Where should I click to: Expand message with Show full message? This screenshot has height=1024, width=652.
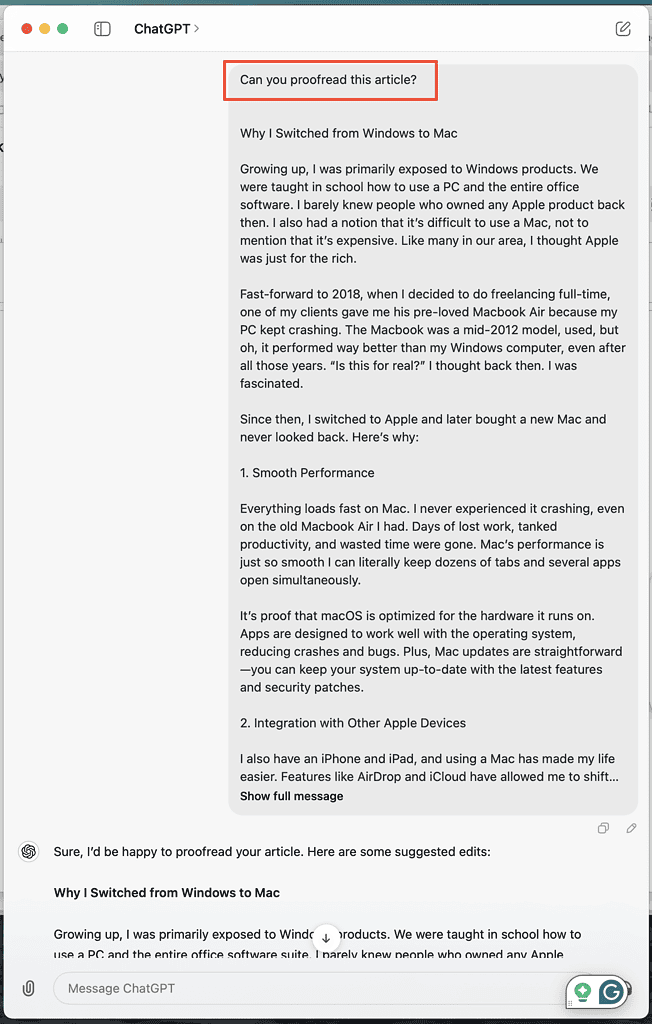tap(291, 796)
